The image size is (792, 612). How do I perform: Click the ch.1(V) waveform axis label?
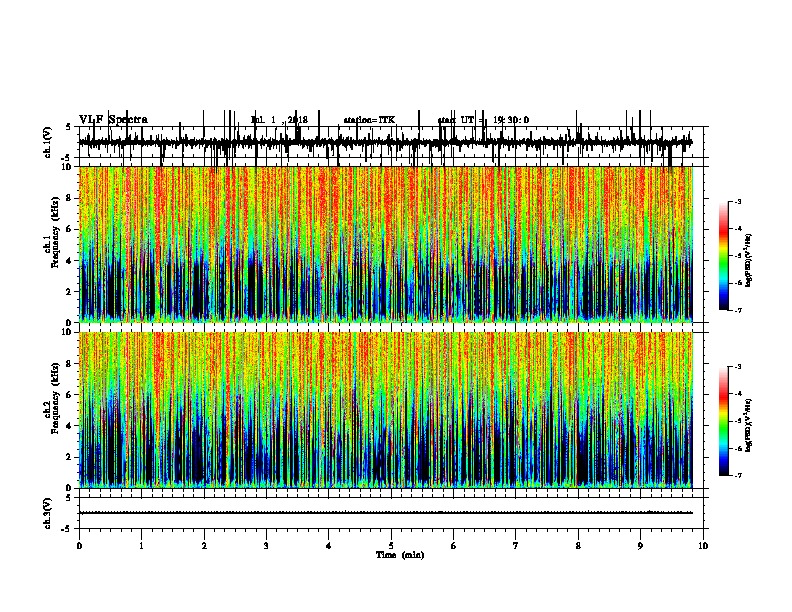48,142
